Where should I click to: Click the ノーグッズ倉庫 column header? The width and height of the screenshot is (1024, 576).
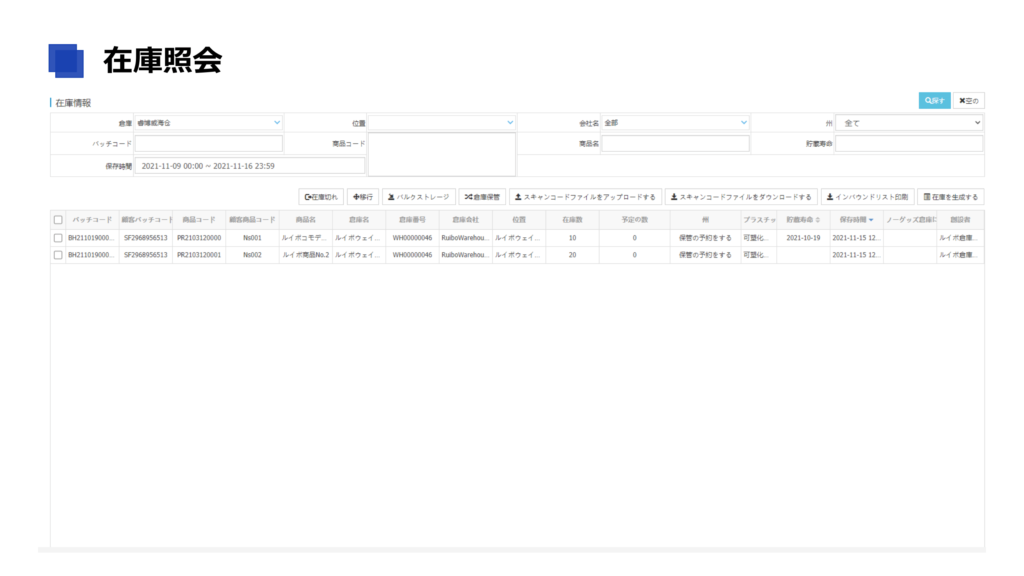tap(910, 220)
